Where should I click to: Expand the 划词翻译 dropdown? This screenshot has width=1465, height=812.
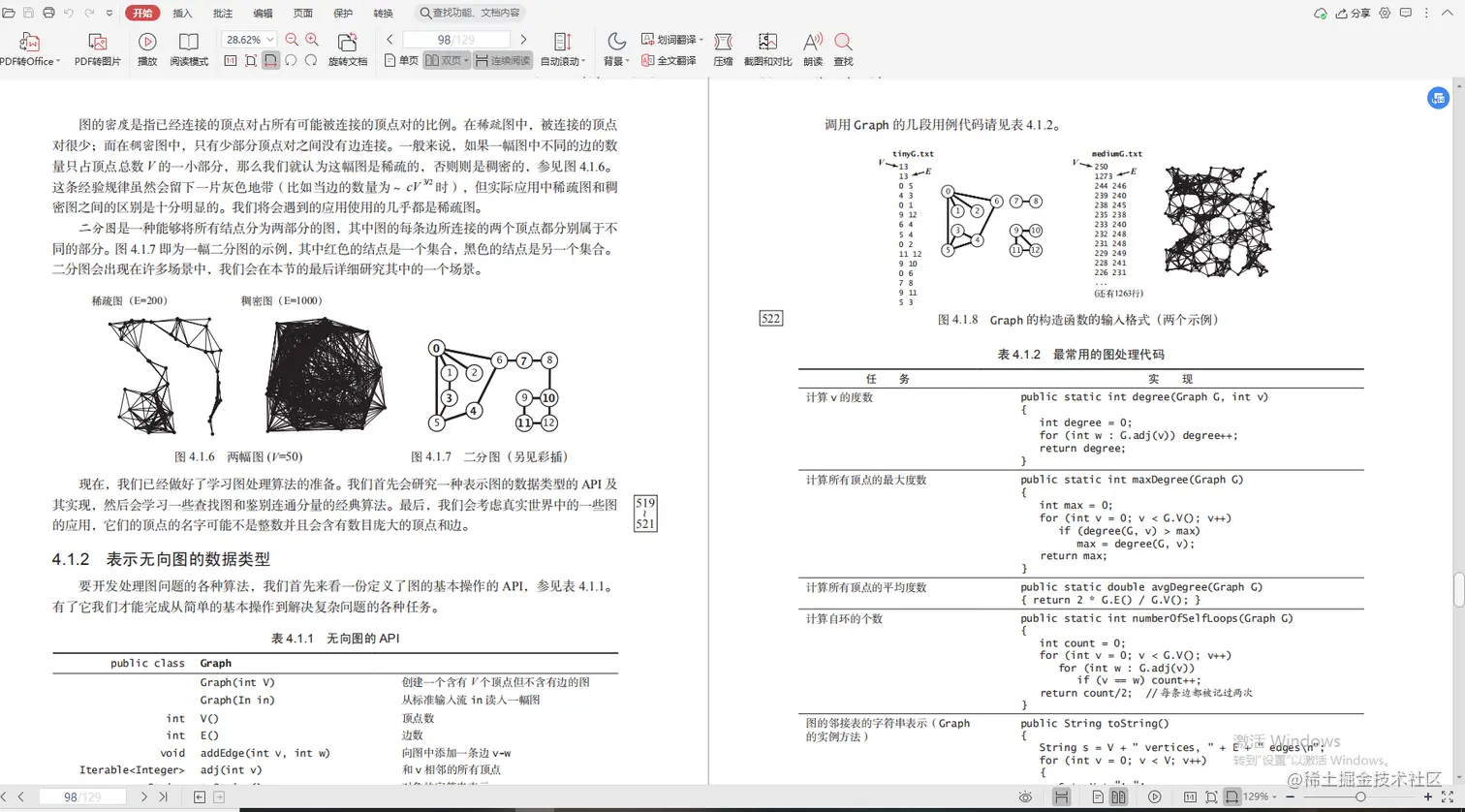(702, 40)
